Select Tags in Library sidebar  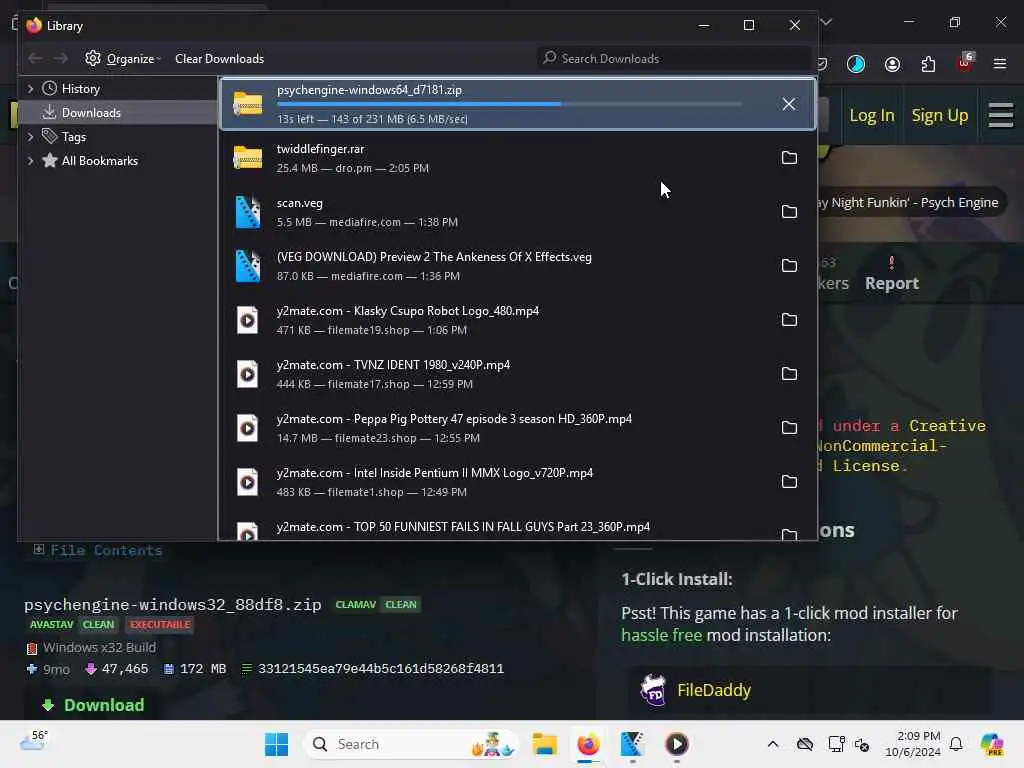coord(73,136)
